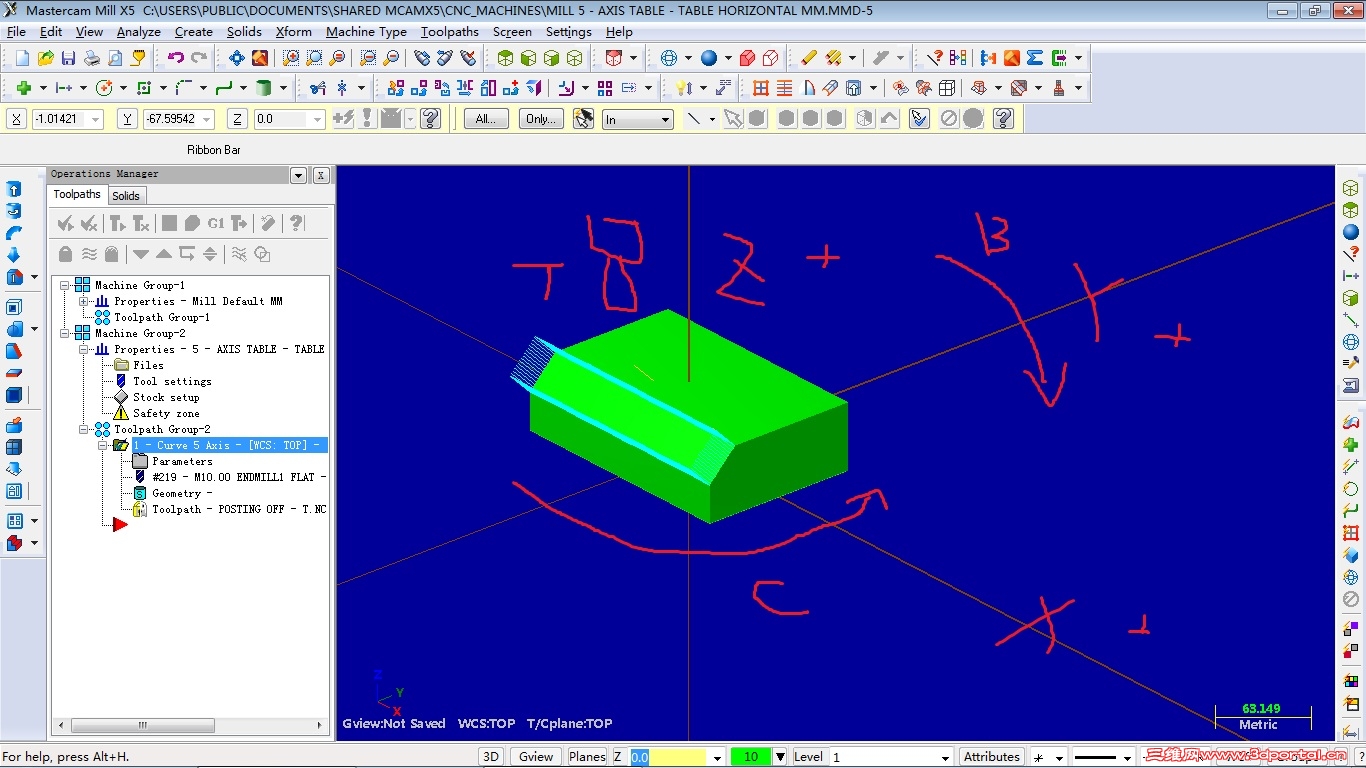Set isometric Gview from right toolbar
Screen dimensions: 1366x768
pyautogui.click(x=1351, y=188)
